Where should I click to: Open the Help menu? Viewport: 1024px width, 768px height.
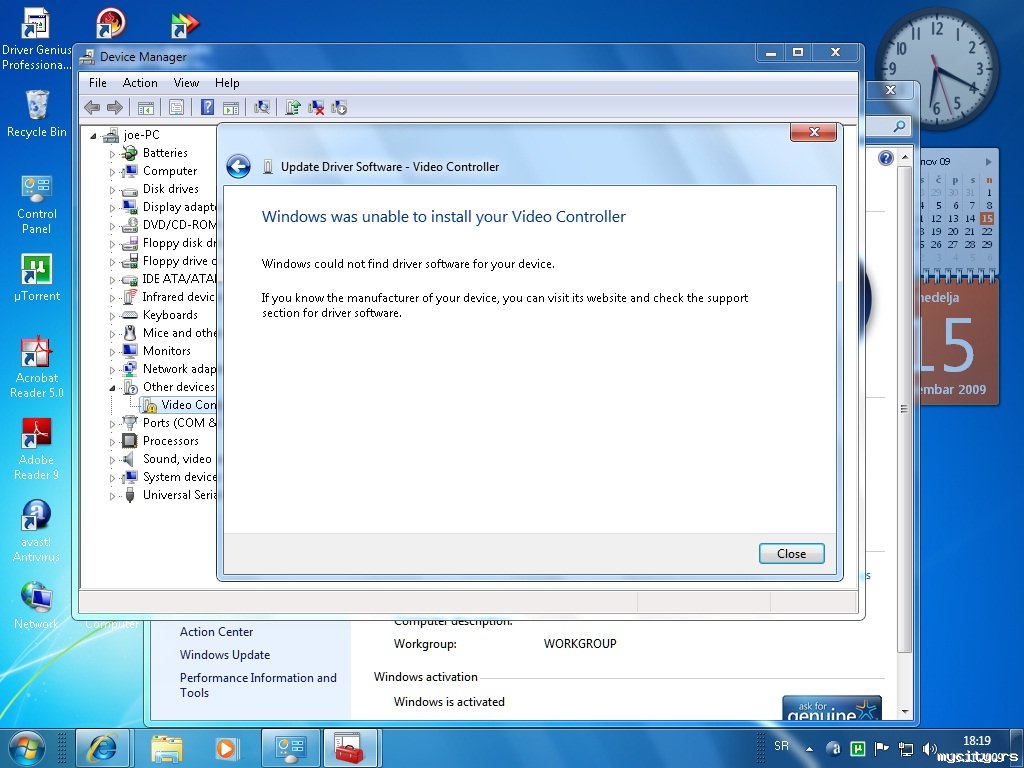coord(227,83)
